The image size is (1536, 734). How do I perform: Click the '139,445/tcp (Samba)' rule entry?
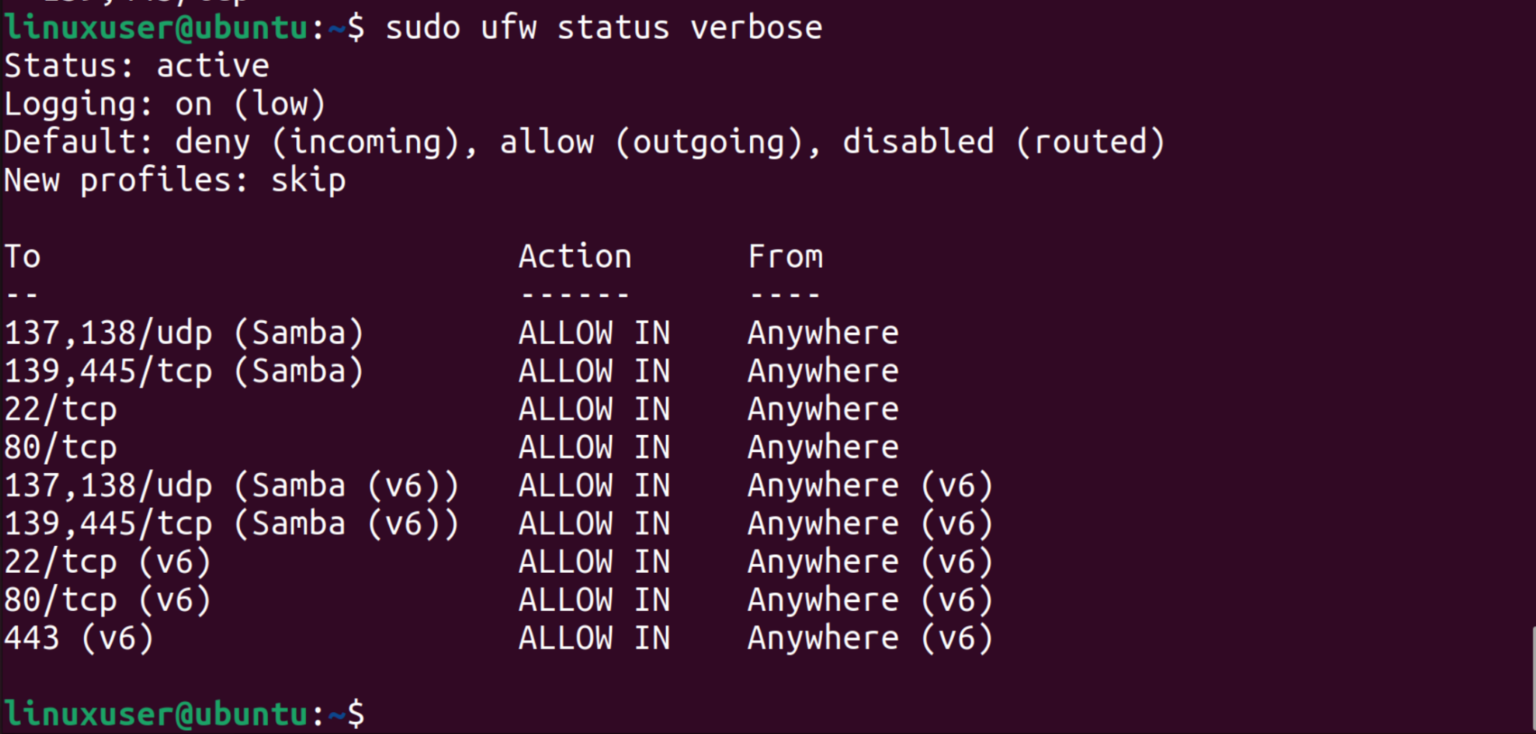(184, 371)
